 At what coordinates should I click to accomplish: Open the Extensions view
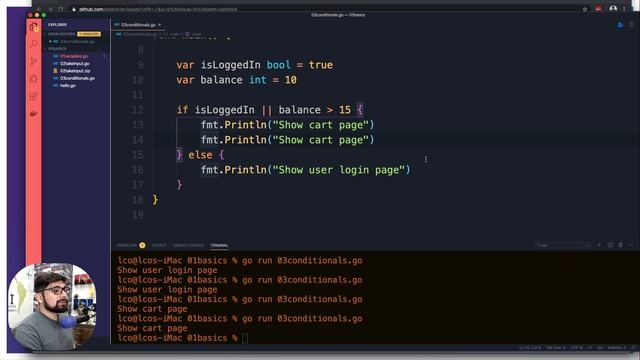34,96
